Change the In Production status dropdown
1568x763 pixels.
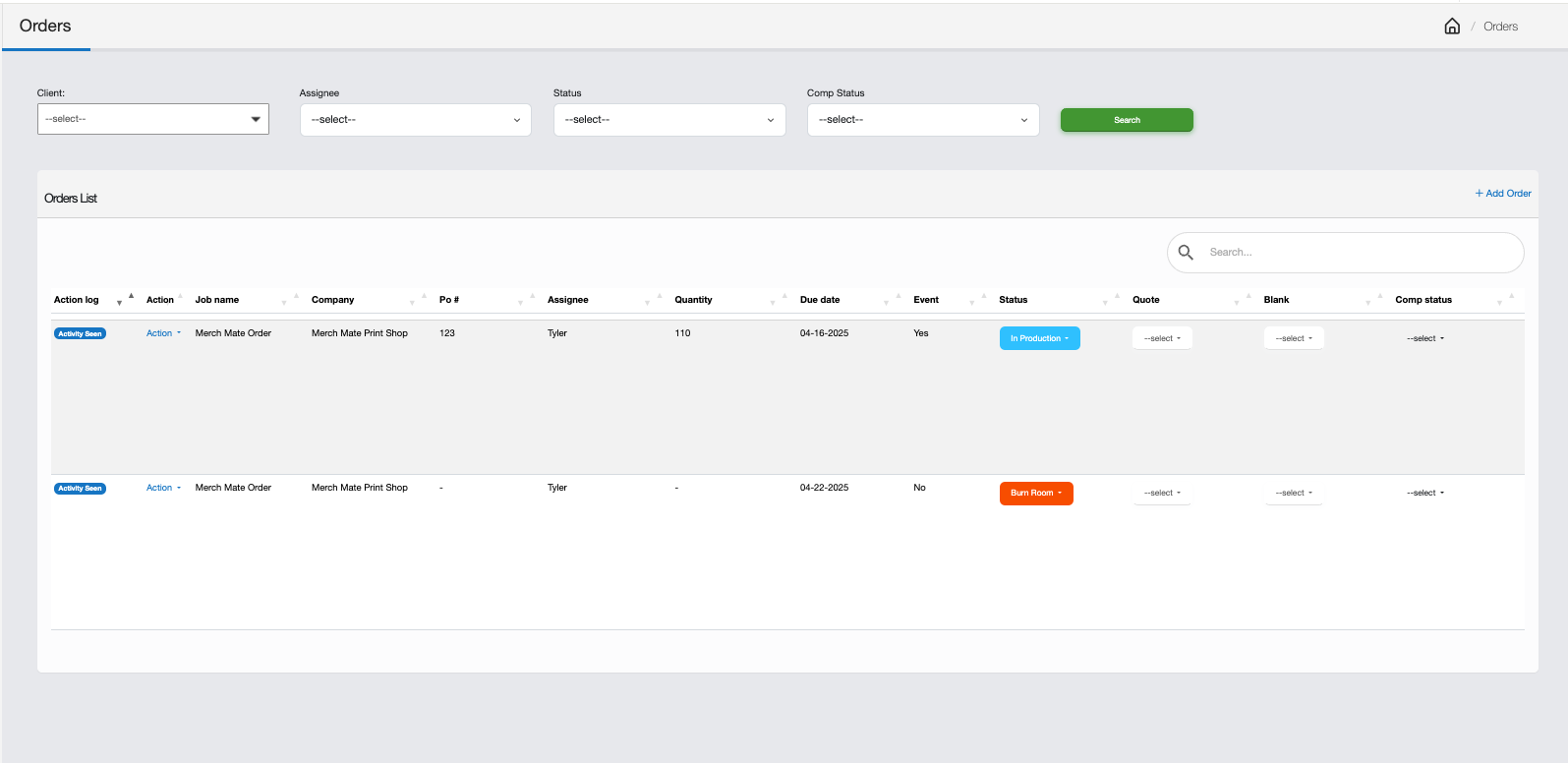pos(1039,338)
